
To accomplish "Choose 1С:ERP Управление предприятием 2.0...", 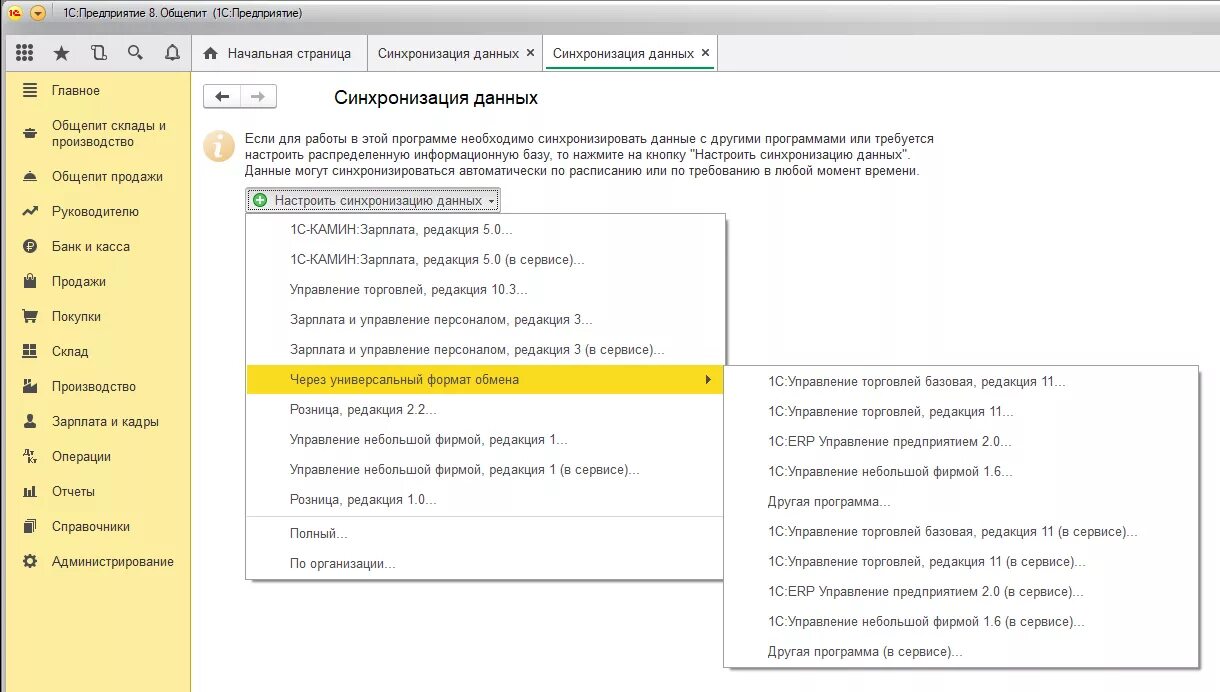I will (x=960, y=441).
